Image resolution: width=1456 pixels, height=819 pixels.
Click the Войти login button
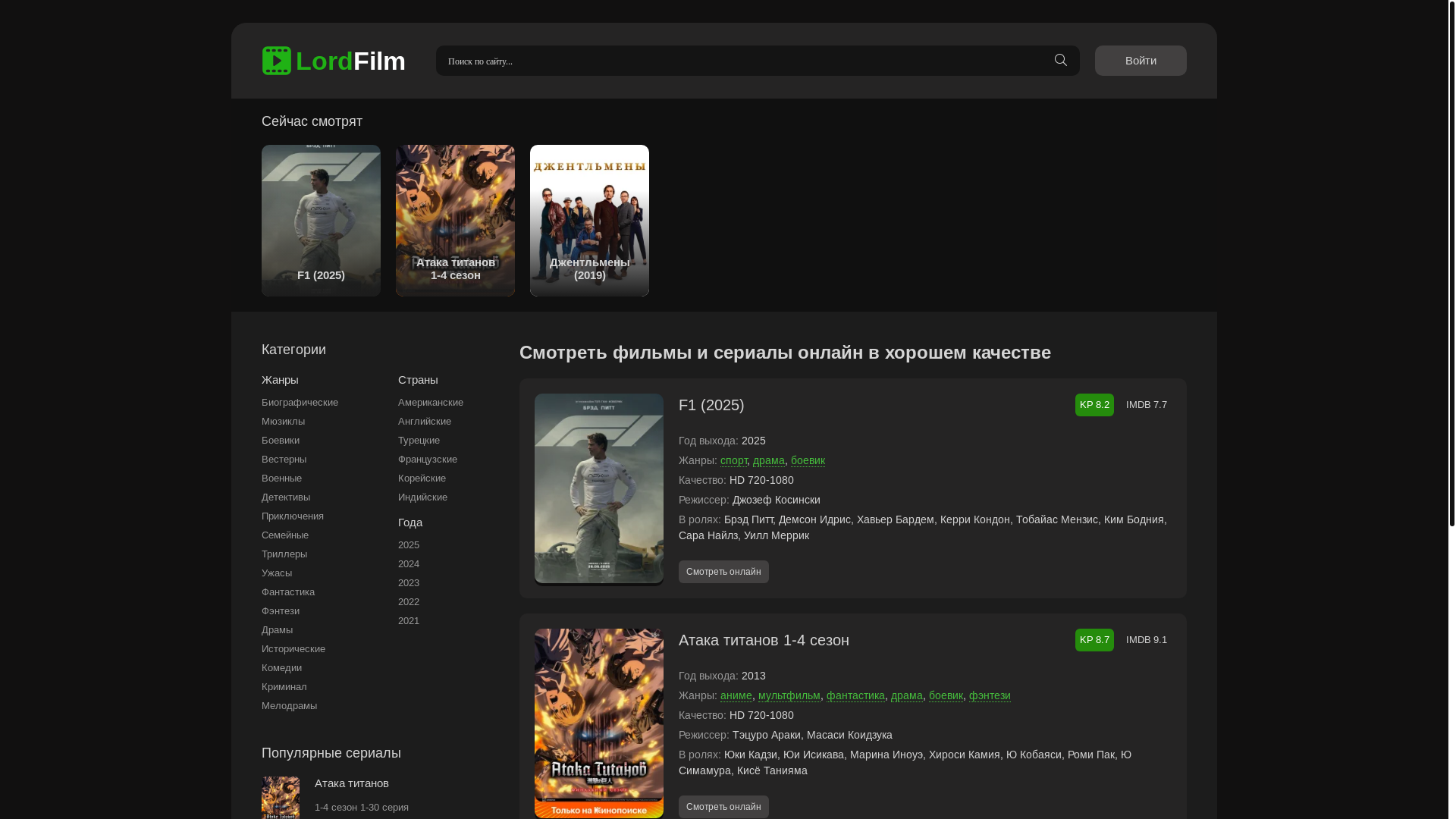(1140, 61)
